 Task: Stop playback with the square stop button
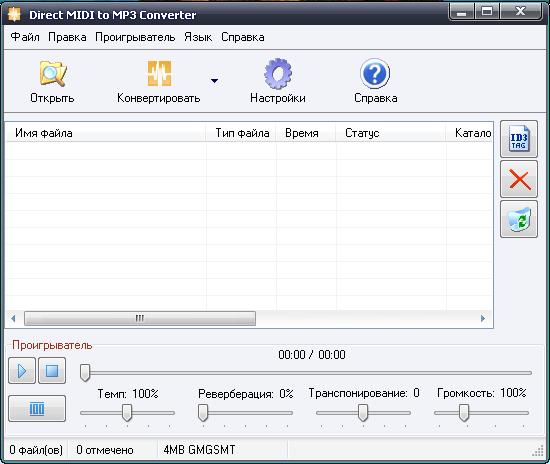pos(52,371)
